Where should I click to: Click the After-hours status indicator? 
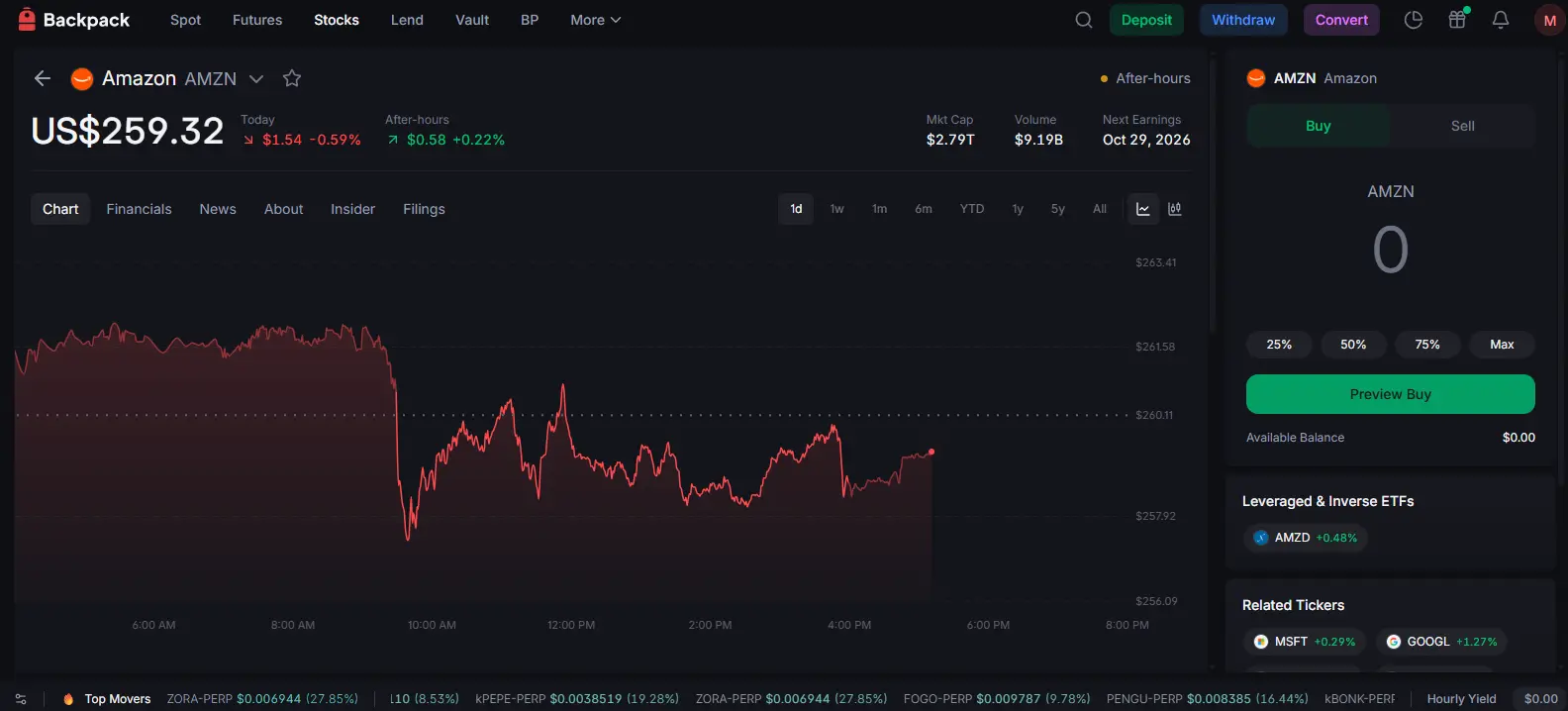pos(1145,78)
